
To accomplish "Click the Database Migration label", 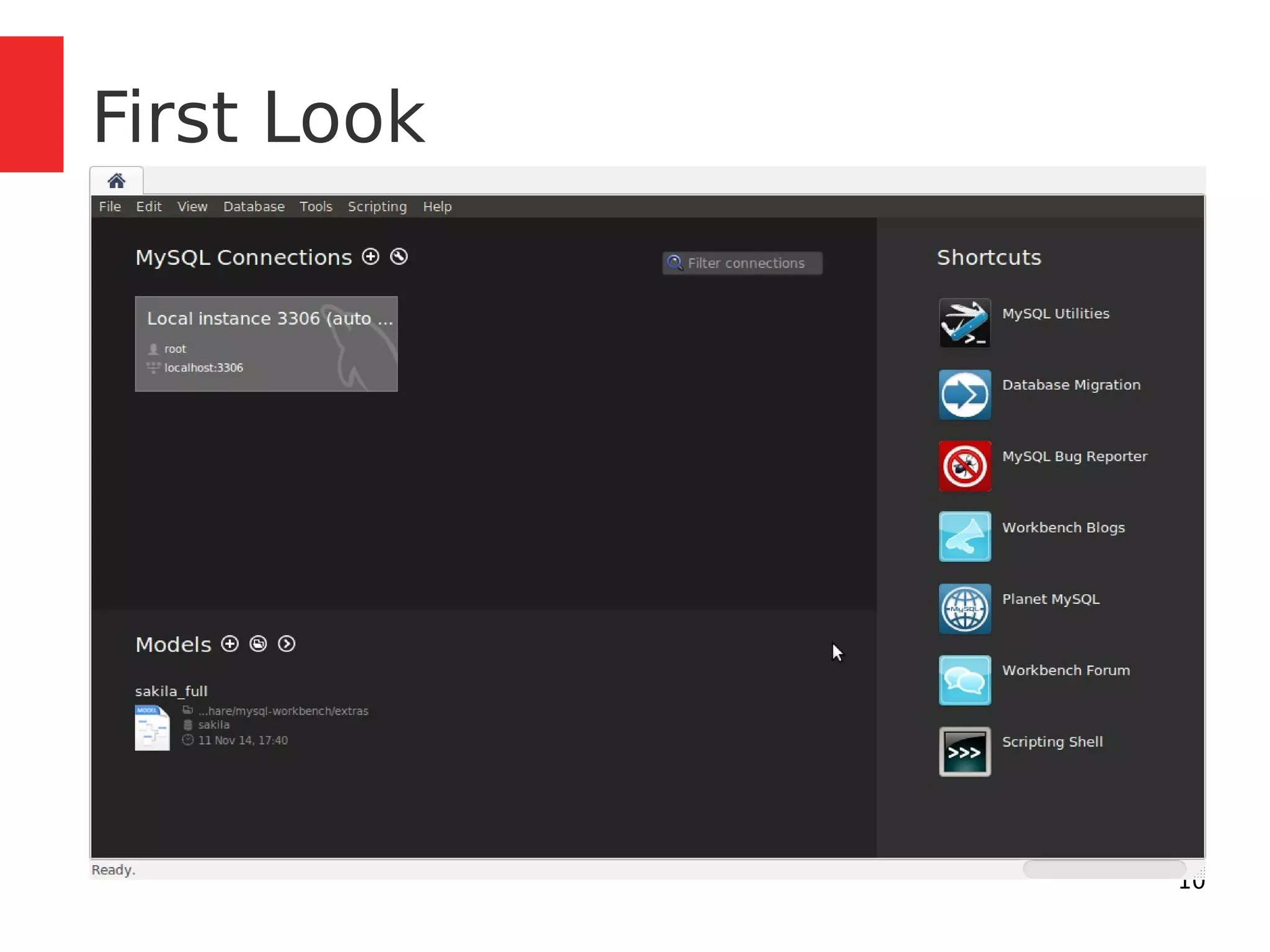I will (x=1071, y=385).
